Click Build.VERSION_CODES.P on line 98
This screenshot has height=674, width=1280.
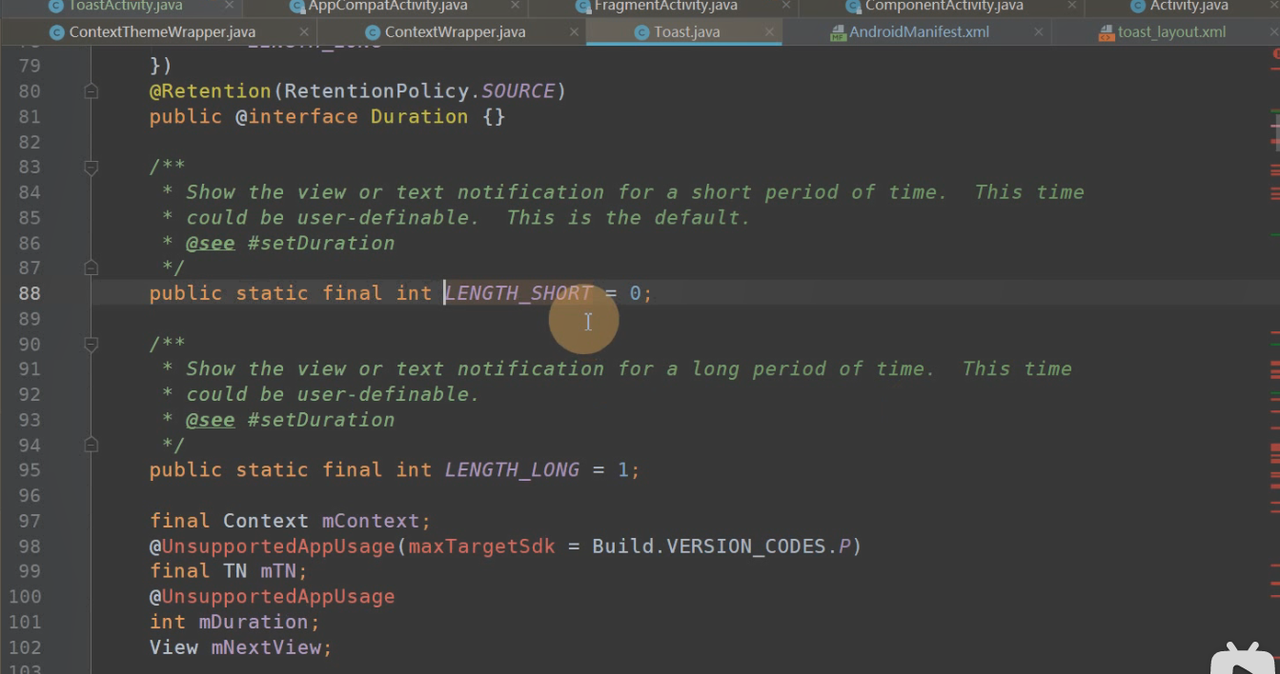pyautogui.click(x=721, y=547)
